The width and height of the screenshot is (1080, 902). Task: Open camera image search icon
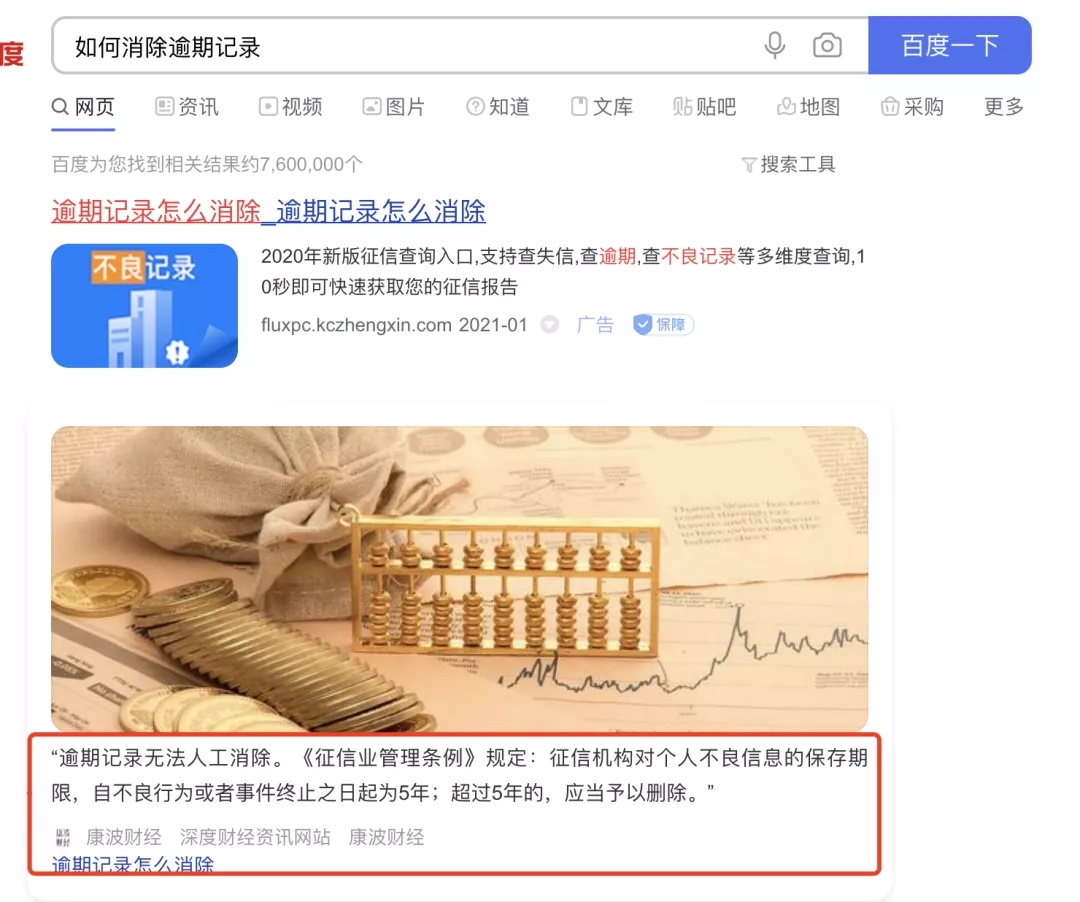coord(827,45)
